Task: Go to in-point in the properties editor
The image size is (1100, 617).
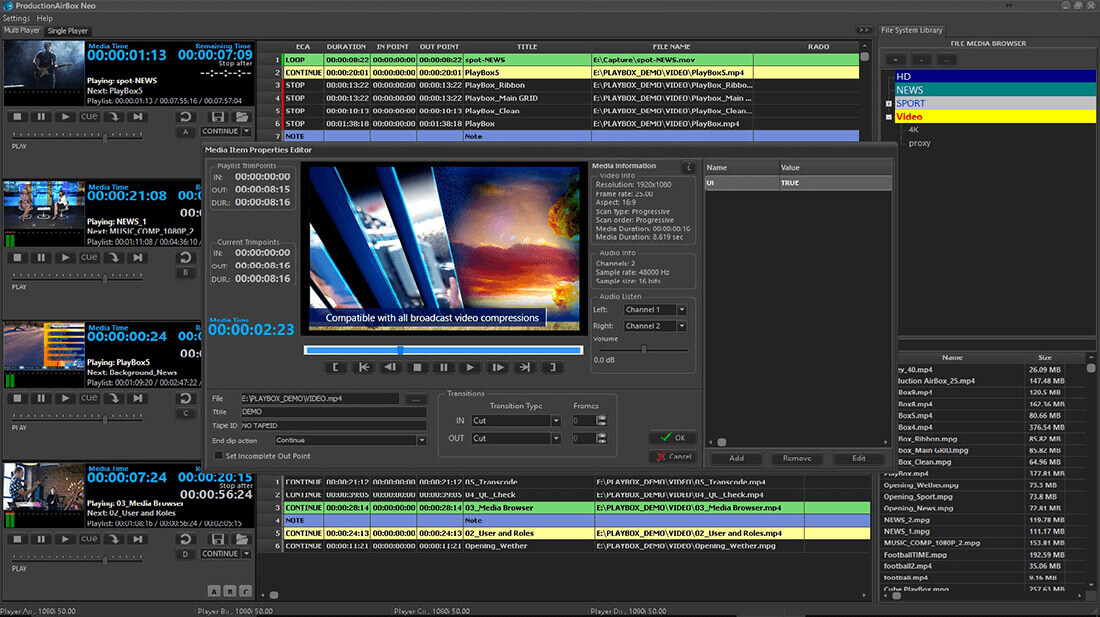Action: click(x=363, y=367)
